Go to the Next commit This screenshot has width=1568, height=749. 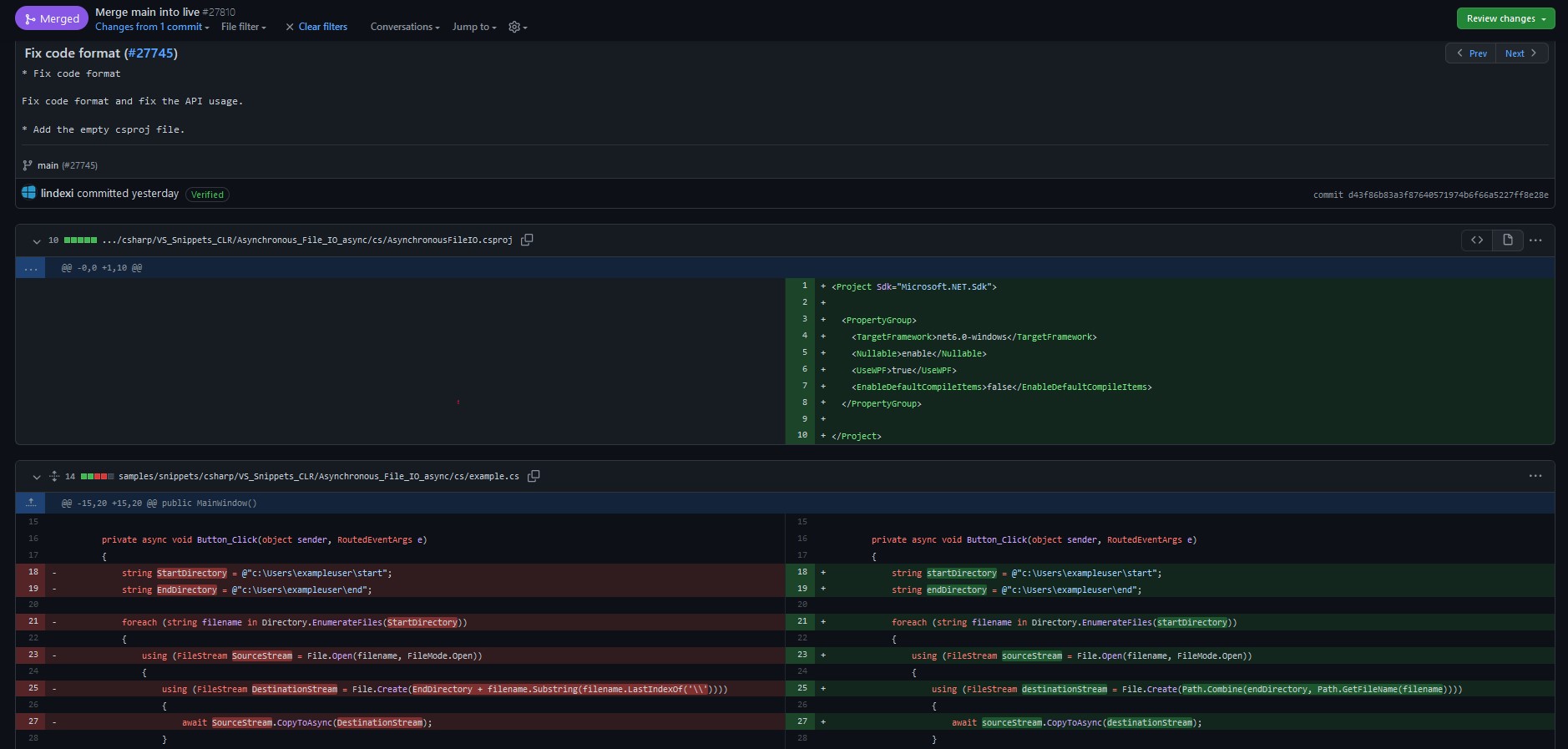click(x=1520, y=53)
